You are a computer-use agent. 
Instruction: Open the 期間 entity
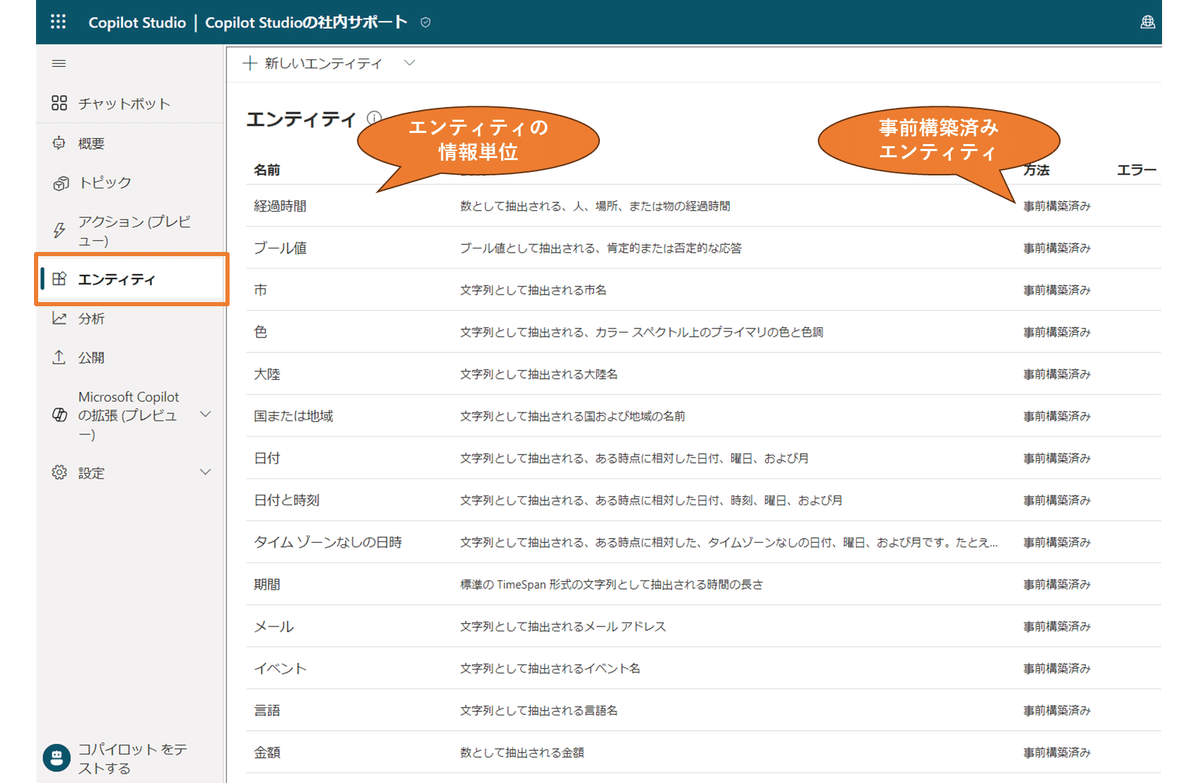267,584
